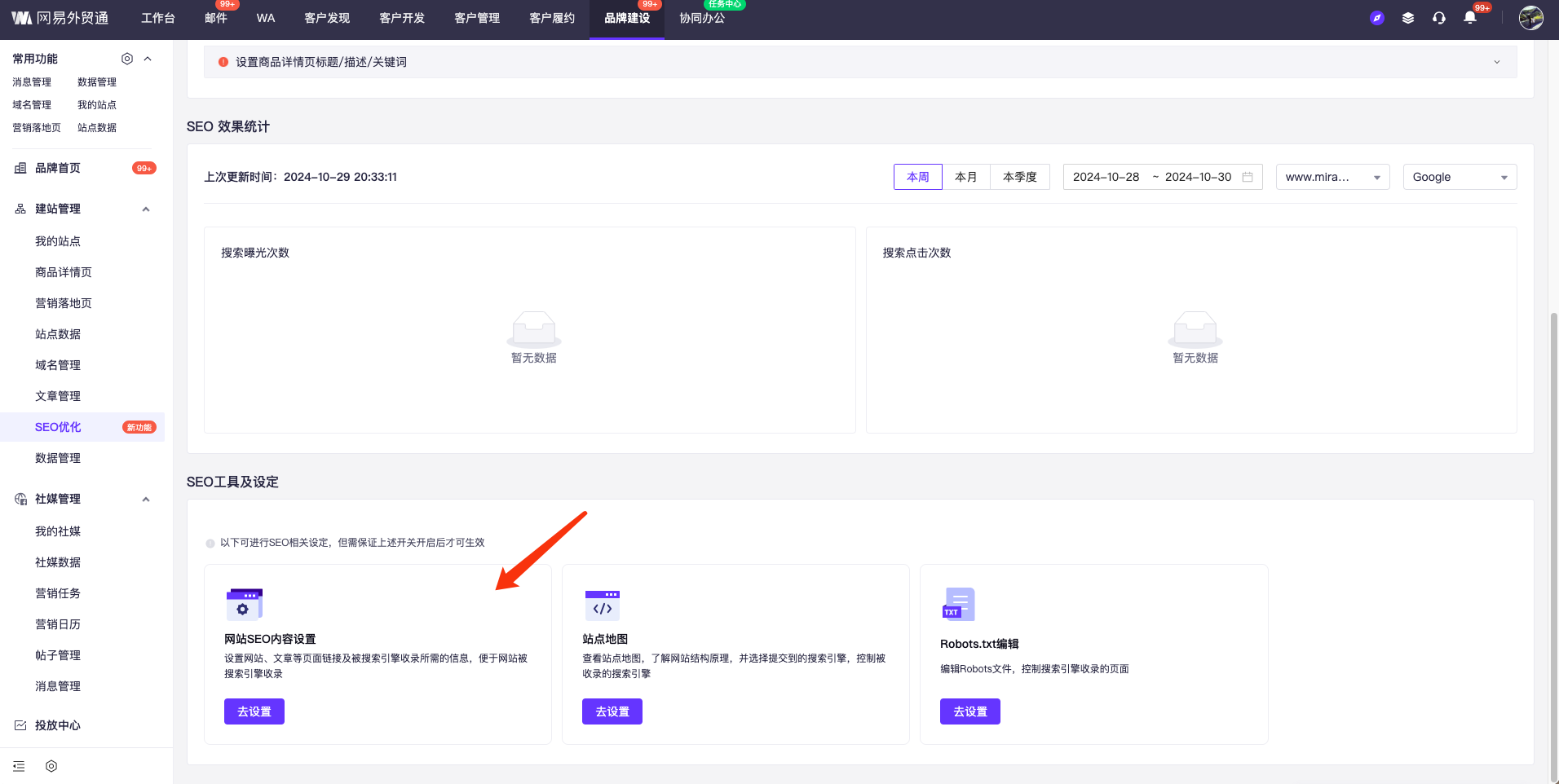The height and width of the screenshot is (784, 1559).
Task: Open the Google search engine dropdown
Action: 1460,177
